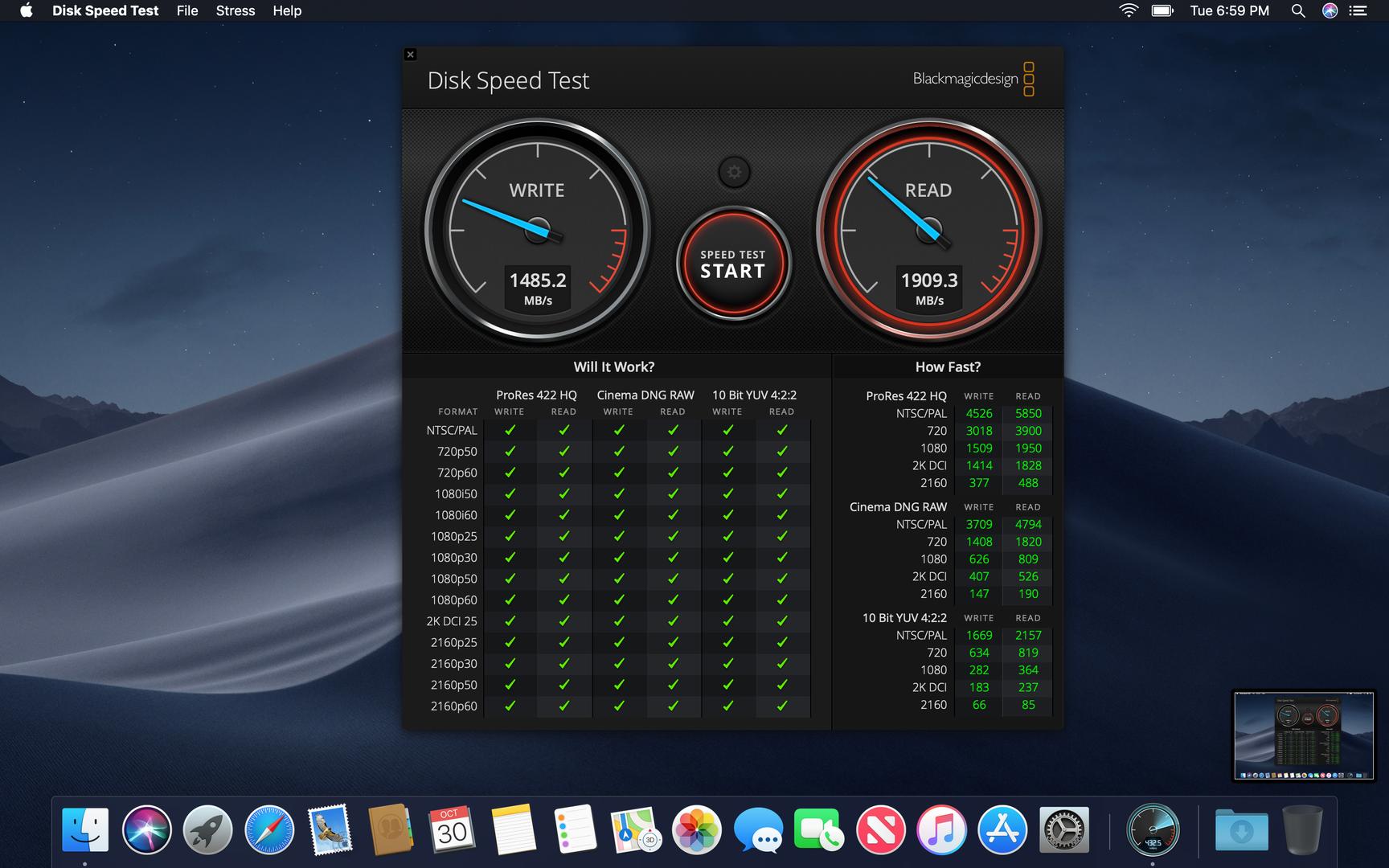The height and width of the screenshot is (868, 1389).
Task: Click the Disk Speed Test Dock icon
Action: 1153,829
